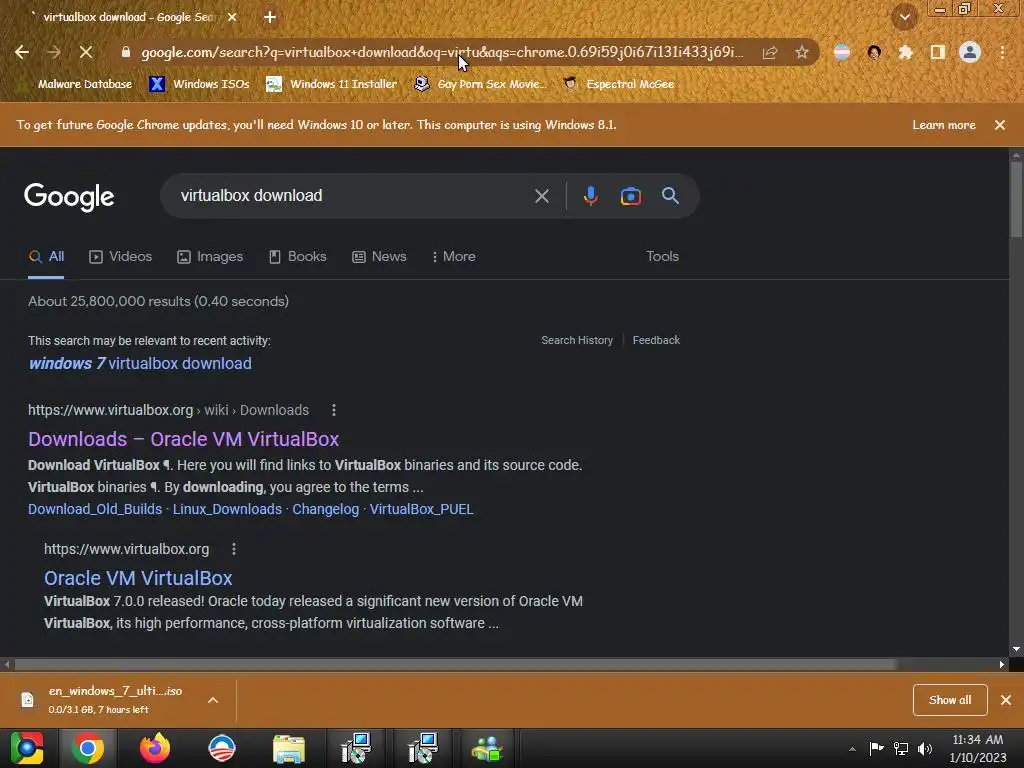Click Show all downloads

pyautogui.click(x=950, y=700)
